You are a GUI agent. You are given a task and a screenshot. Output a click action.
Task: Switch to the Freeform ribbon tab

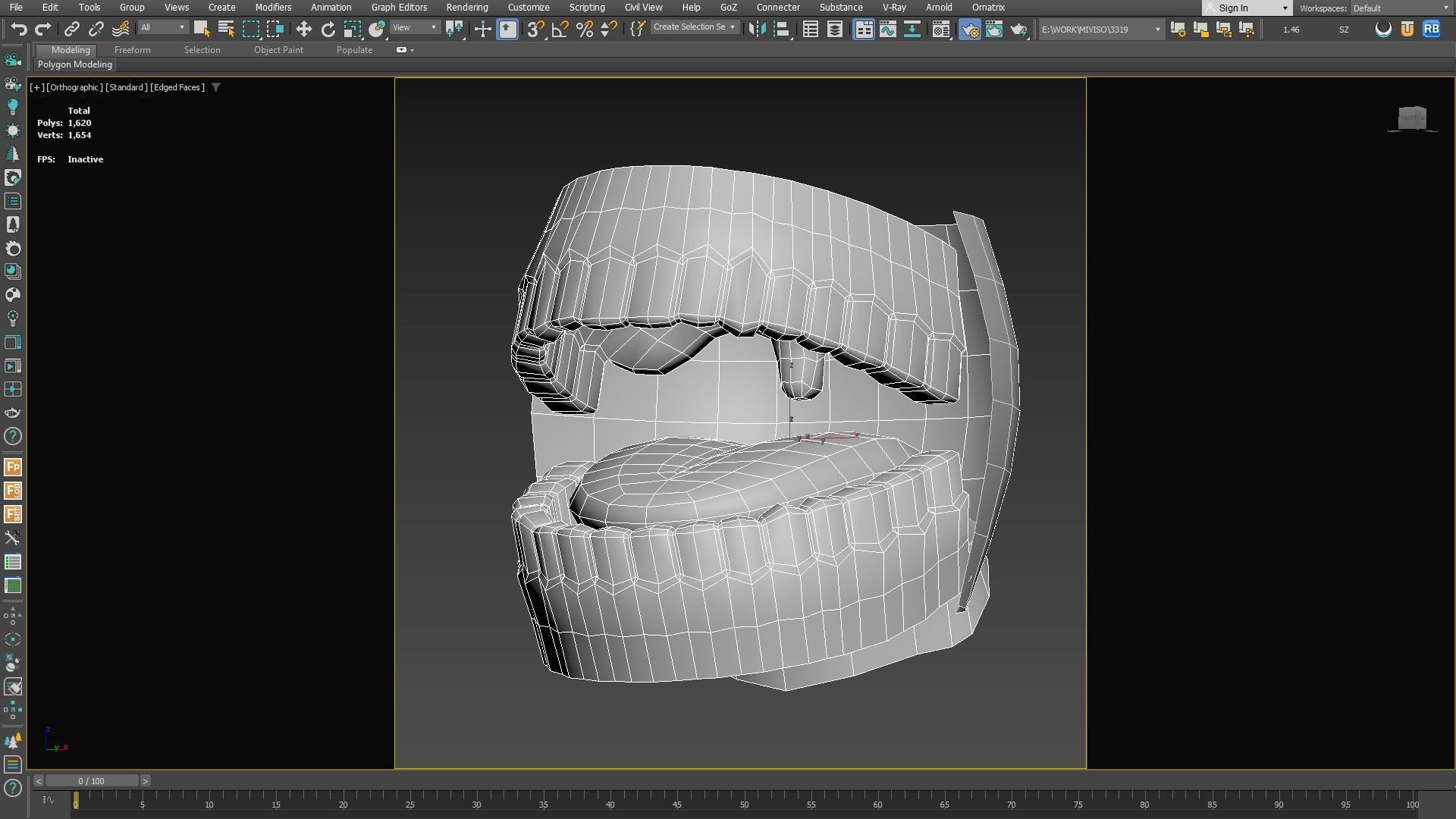133,50
